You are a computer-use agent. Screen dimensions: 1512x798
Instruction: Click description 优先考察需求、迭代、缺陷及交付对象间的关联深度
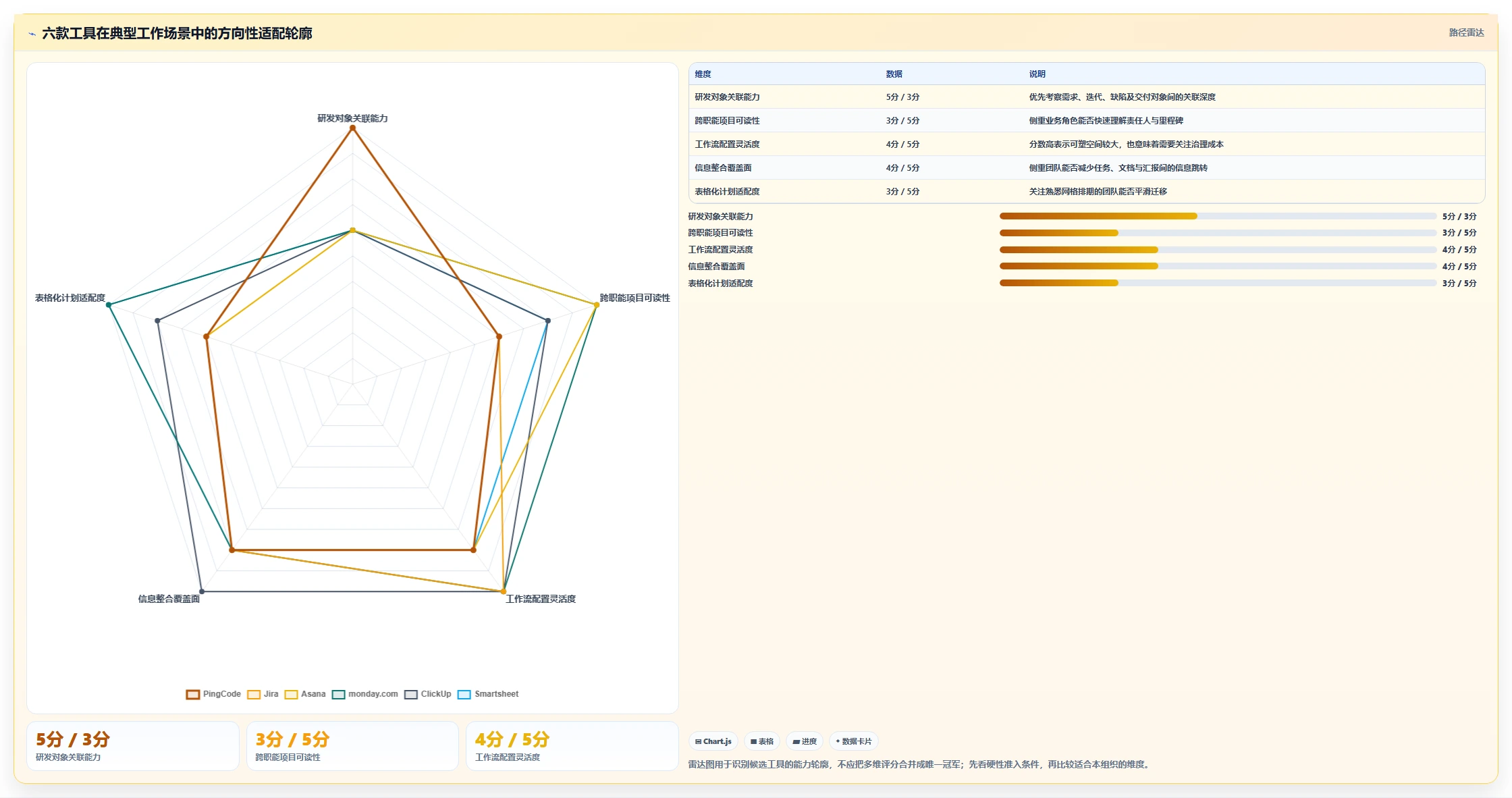1122,97
